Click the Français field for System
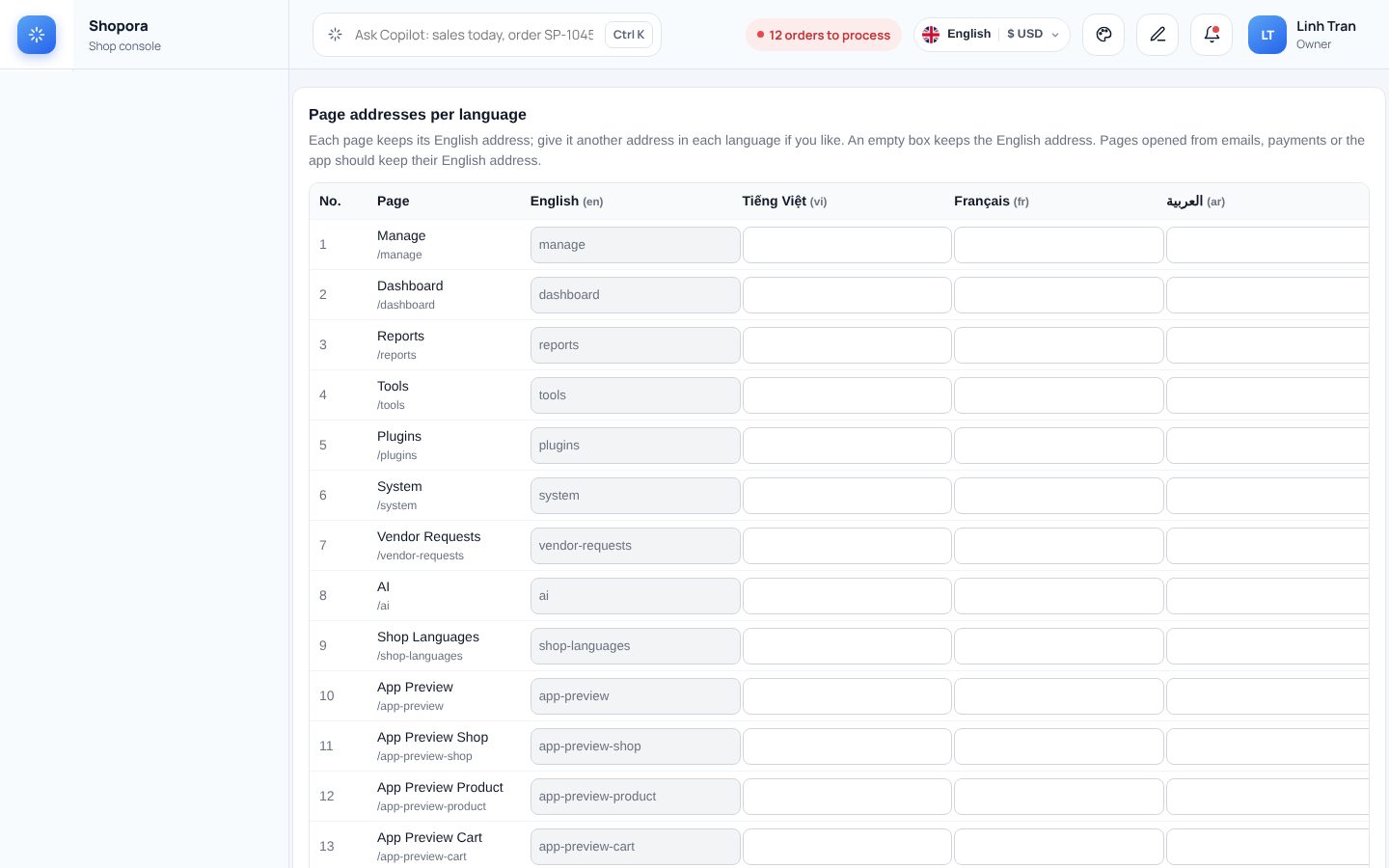Screen dimensions: 1389x868 click(x=1059, y=496)
